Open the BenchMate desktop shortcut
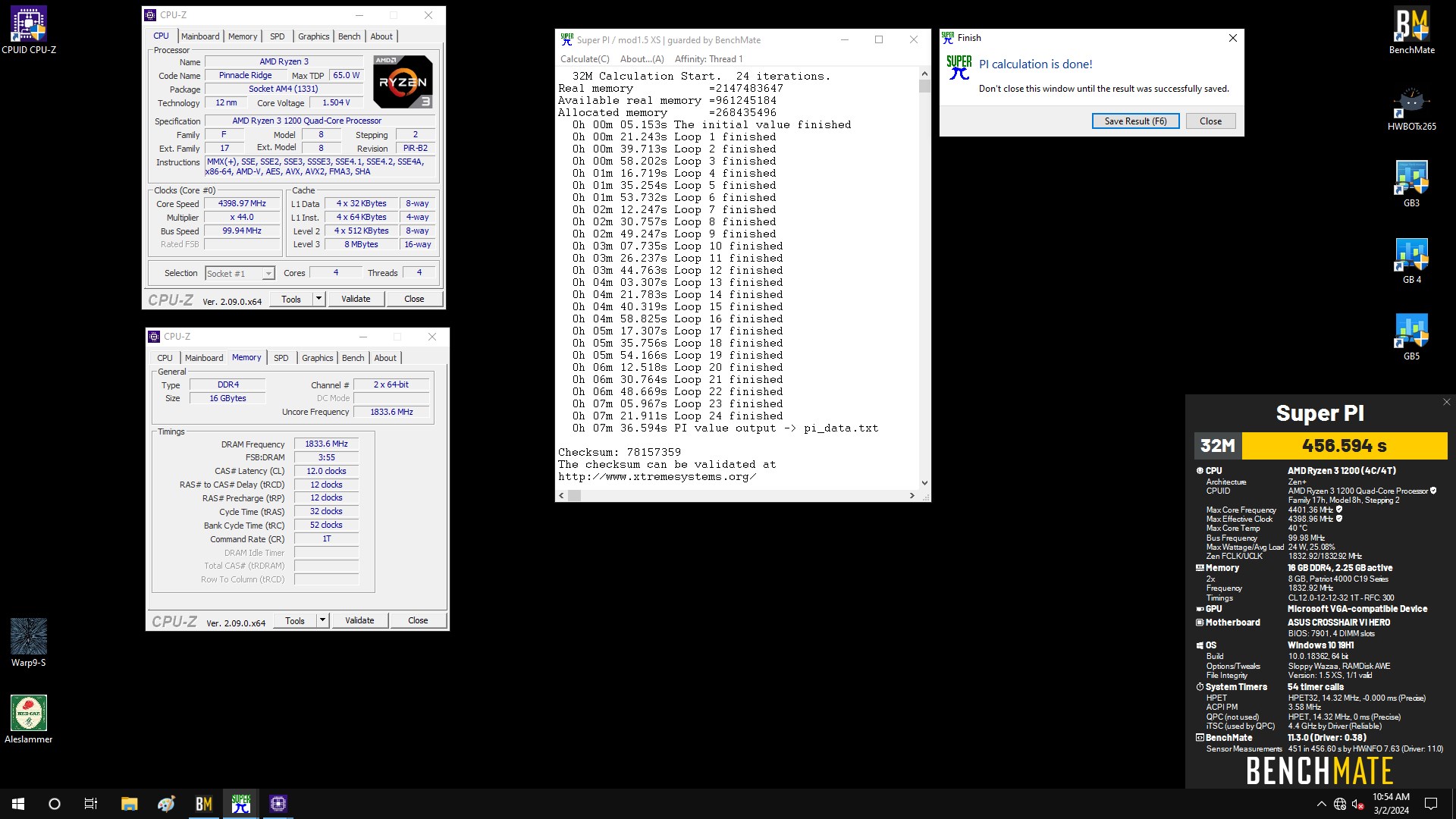Screen dimensions: 1456x819 click(x=1411, y=30)
